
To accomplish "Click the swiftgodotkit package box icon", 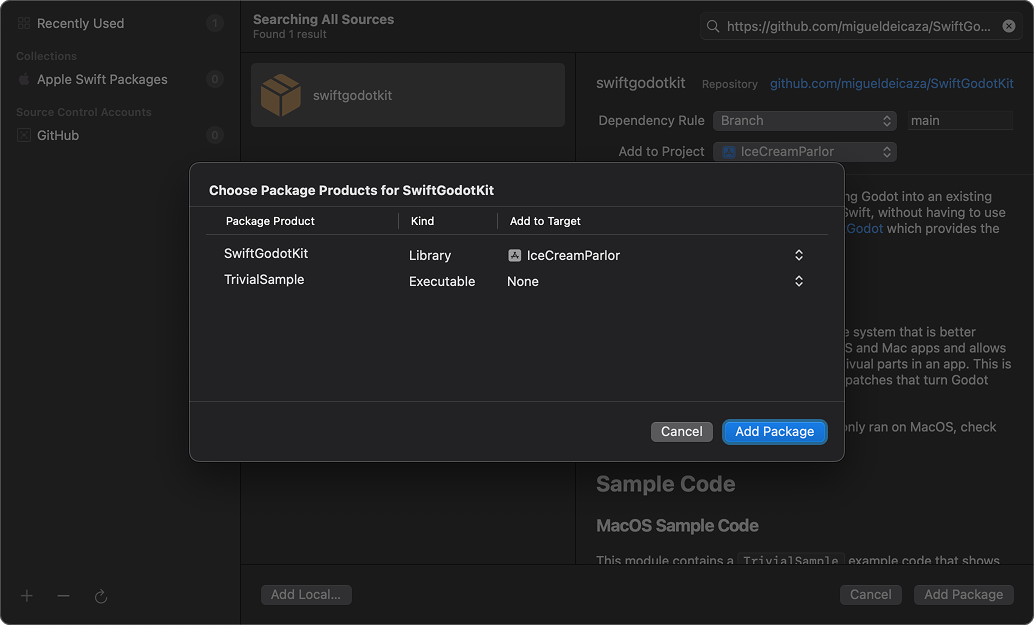I will tap(281, 95).
